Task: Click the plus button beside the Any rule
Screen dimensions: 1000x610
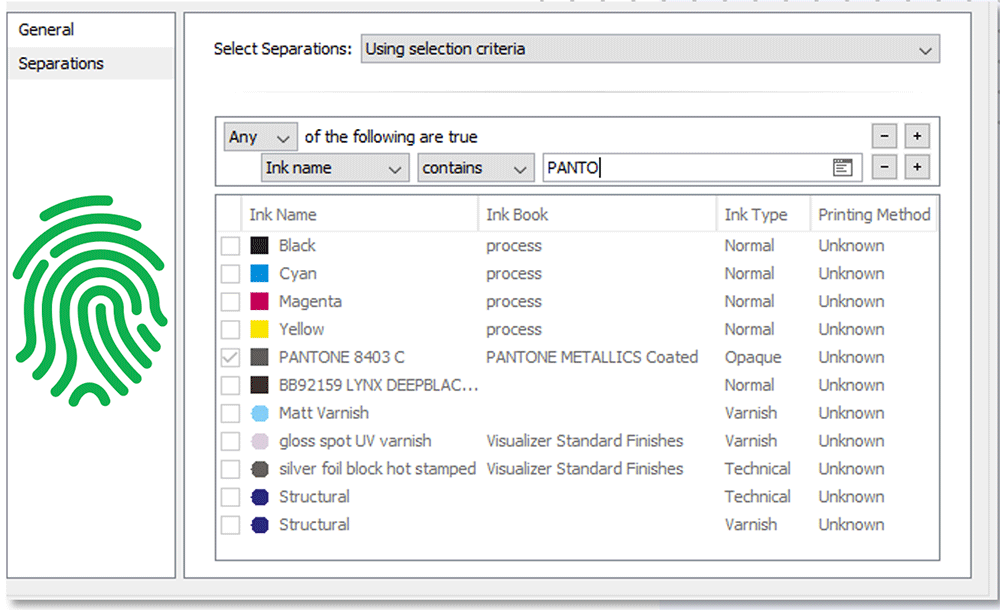Action: [x=916, y=137]
